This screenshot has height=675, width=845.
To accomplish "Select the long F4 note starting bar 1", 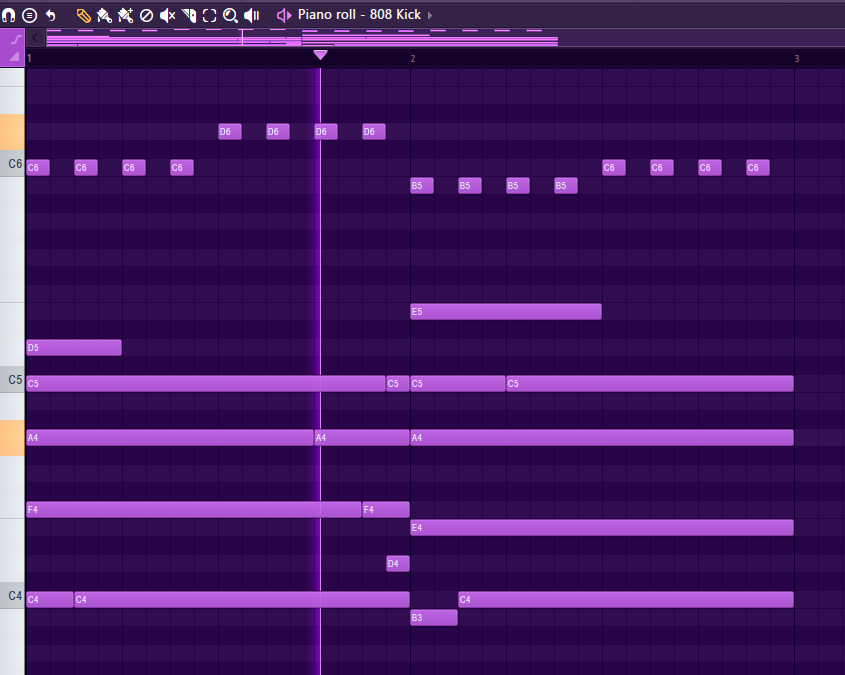I will click(x=193, y=509).
